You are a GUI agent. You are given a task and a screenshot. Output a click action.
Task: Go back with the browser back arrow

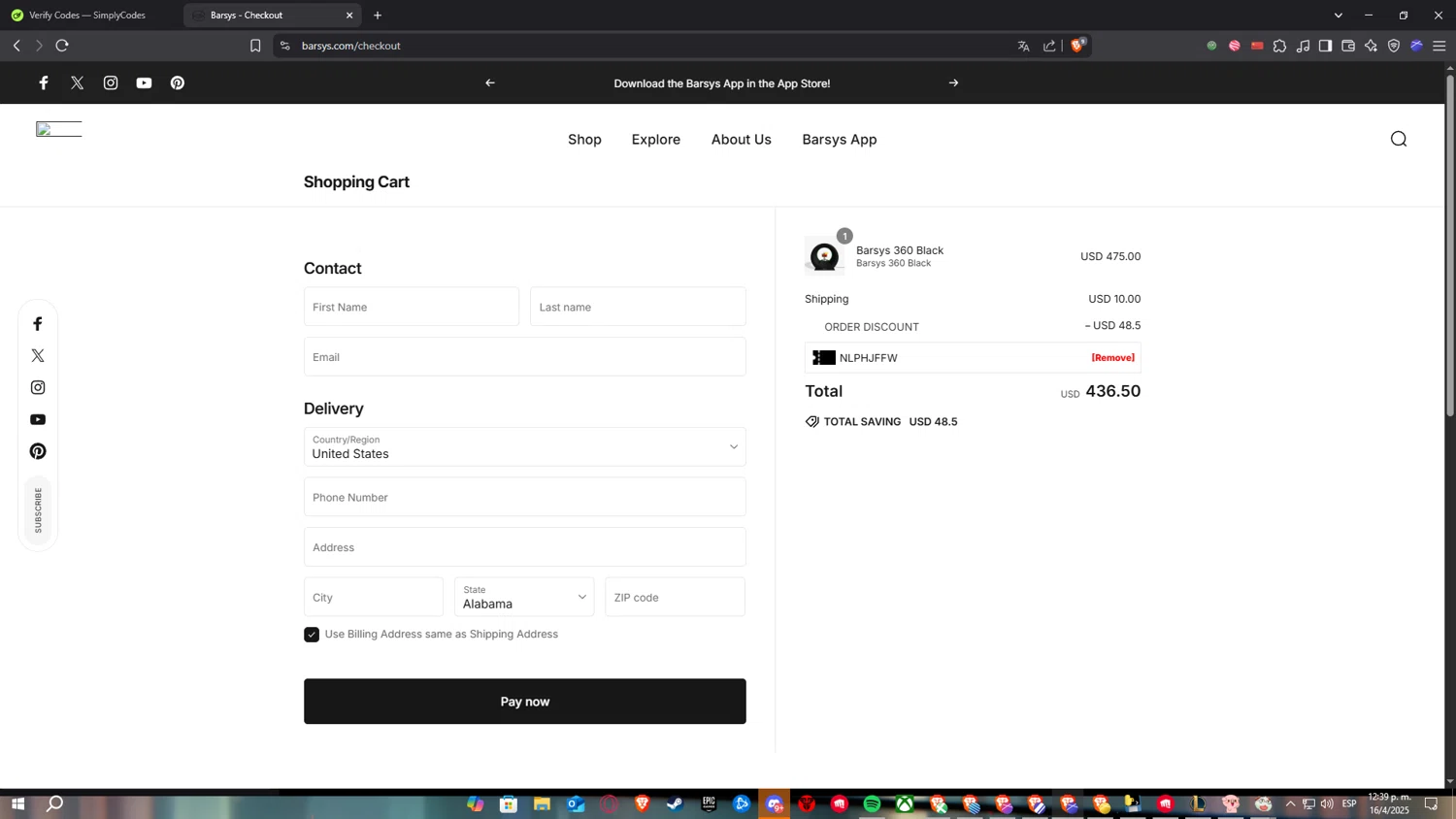17,46
